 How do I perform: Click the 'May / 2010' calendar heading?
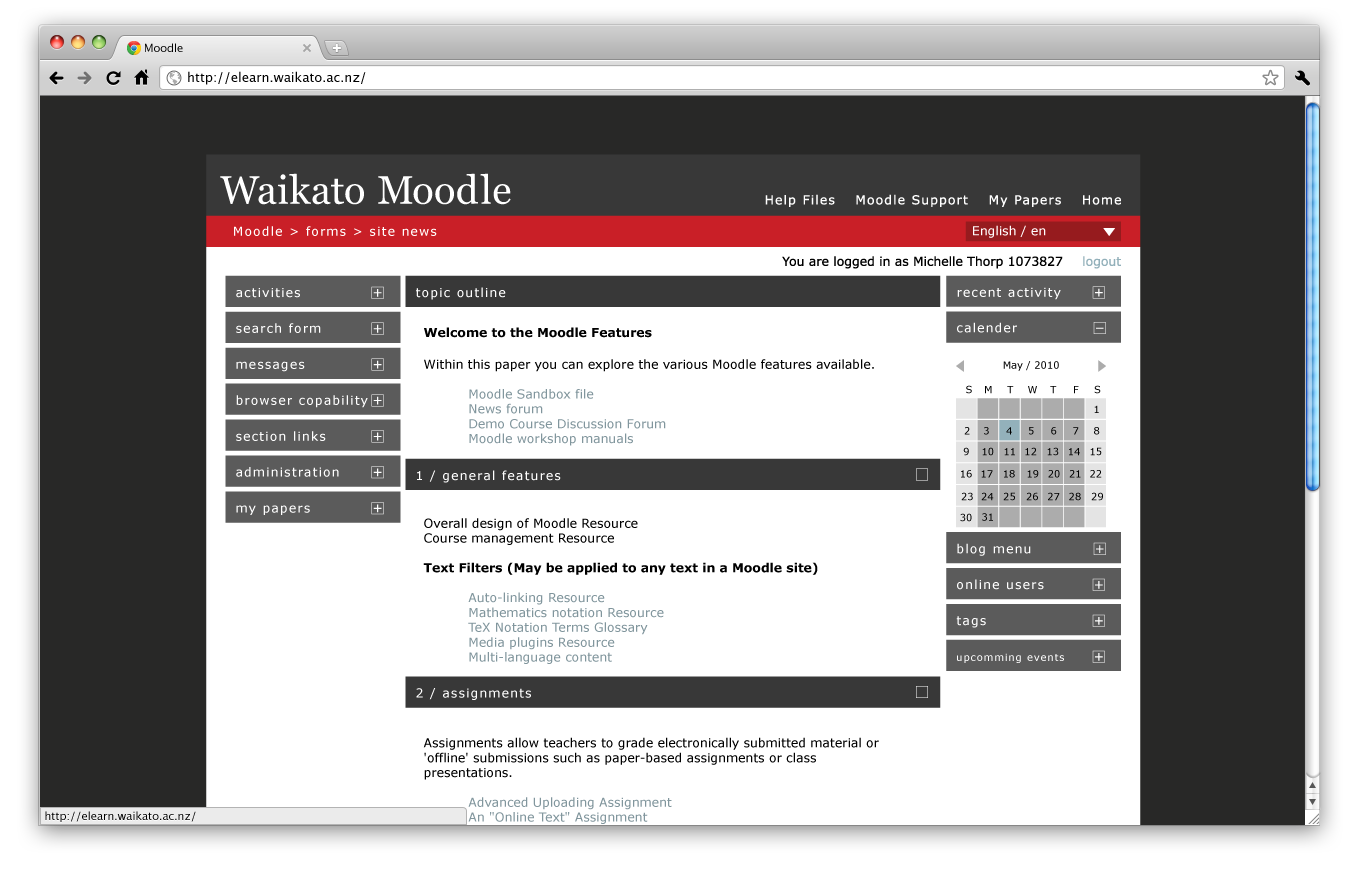pos(1031,366)
